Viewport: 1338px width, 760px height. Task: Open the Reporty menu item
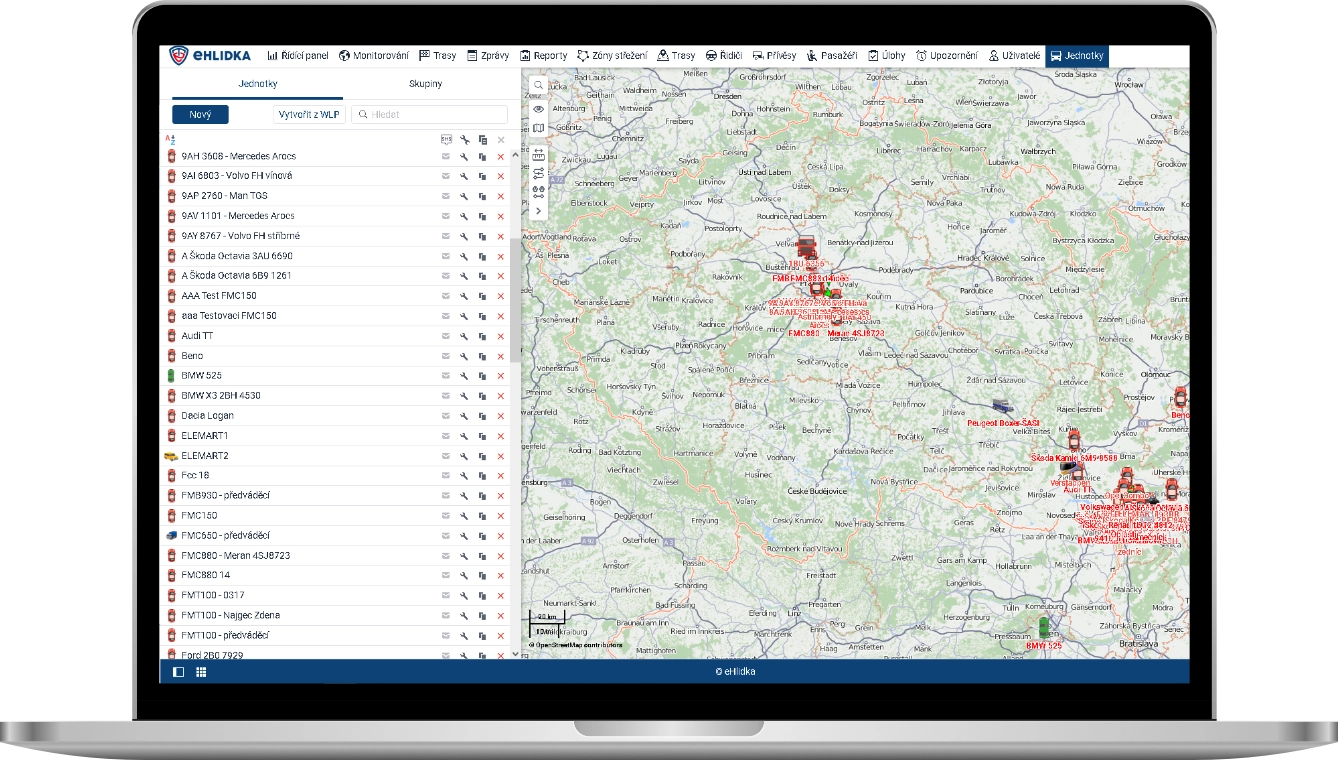(x=543, y=56)
